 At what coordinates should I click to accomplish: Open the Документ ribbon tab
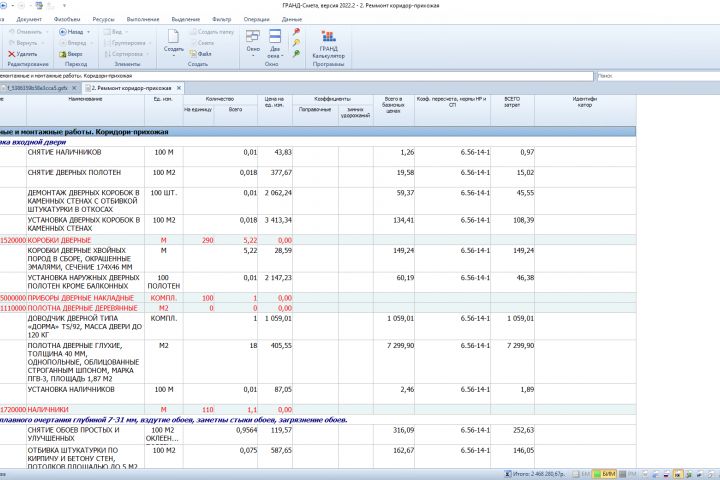(29, 19)
